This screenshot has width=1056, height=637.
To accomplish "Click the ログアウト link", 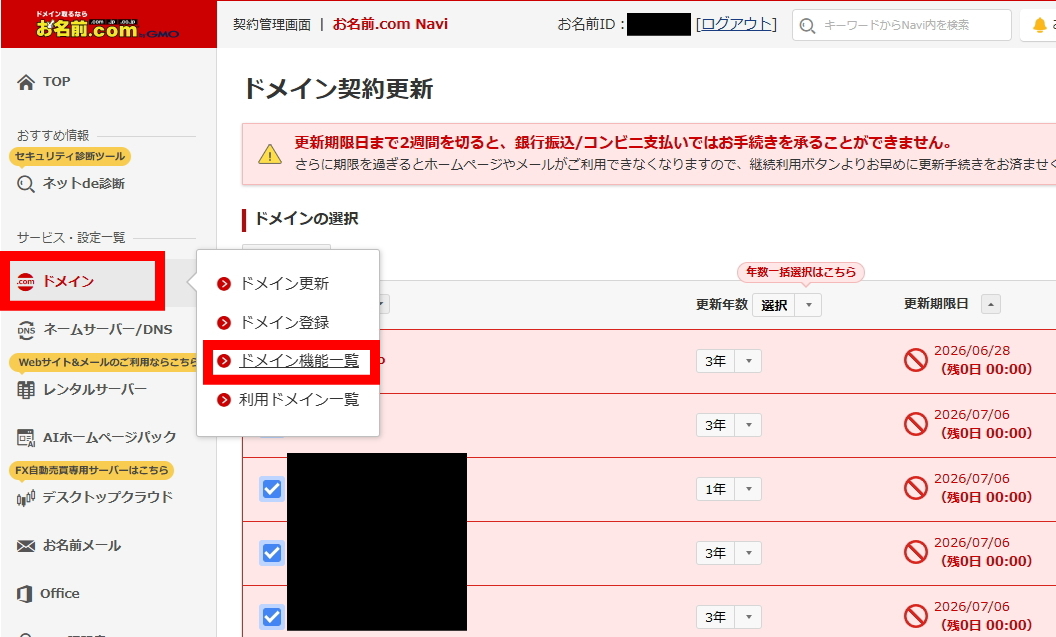I will (736, 24).
